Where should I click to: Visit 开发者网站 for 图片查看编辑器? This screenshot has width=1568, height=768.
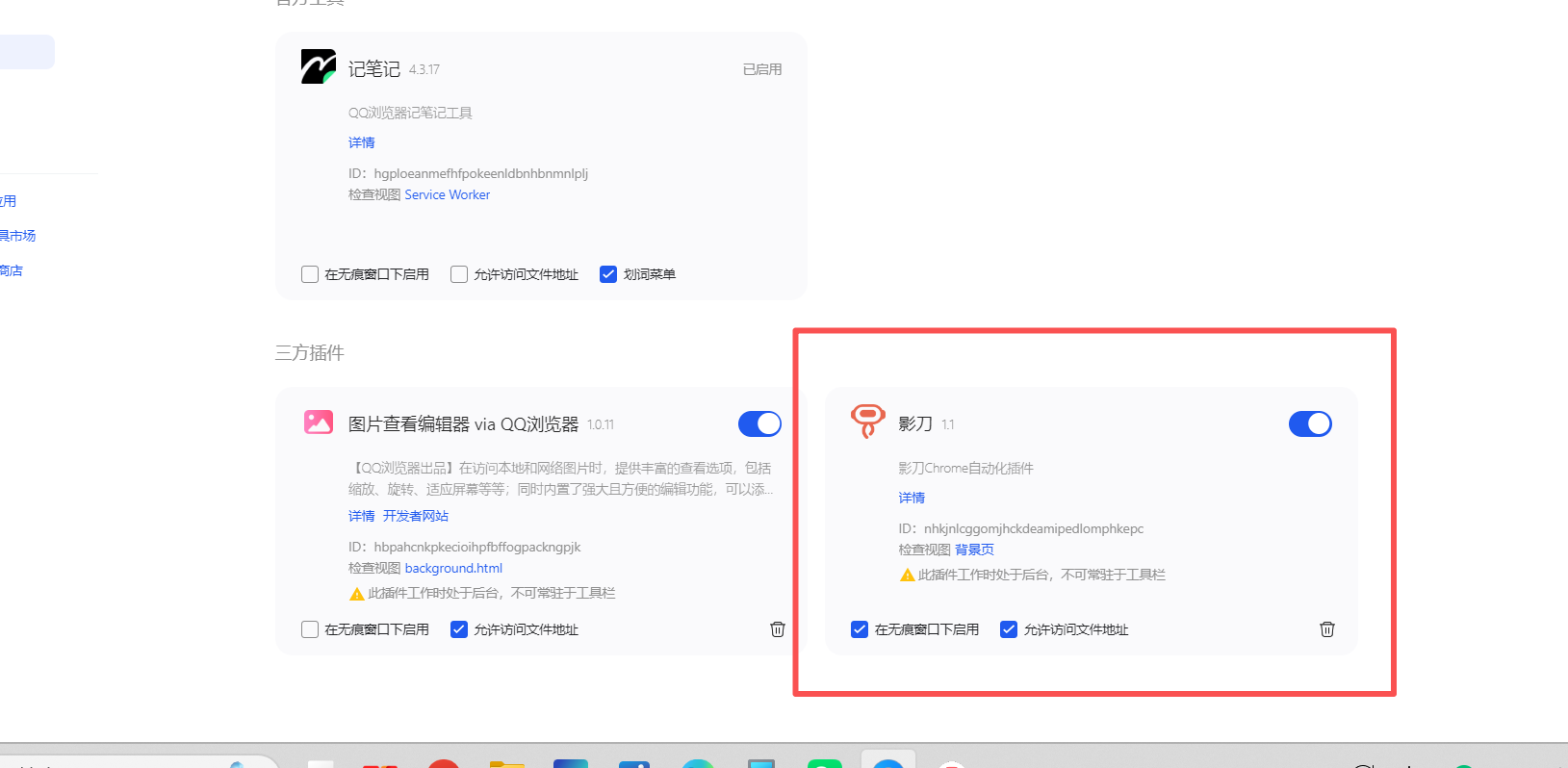tap(416, 516)
